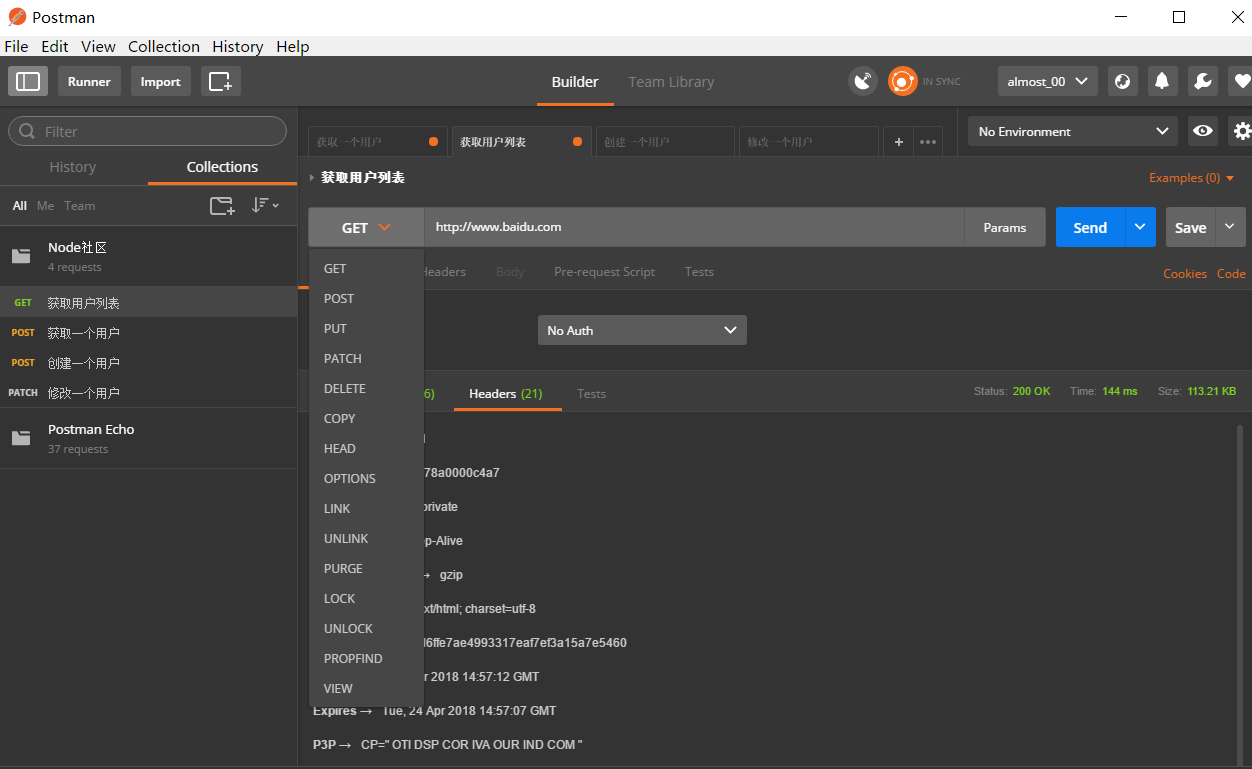The width and height of the screenshot is (1252, 769).
Task: Open the Interceptor satellite icon
Action: click(x=862, y=81)
